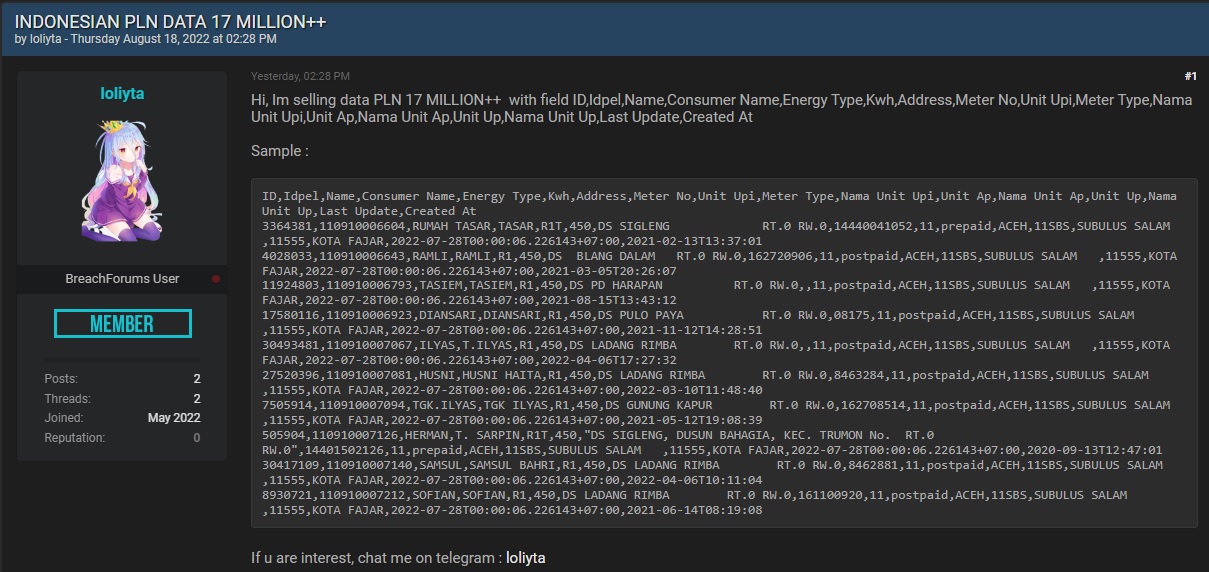Click the Posts count value
1209x572 pixels.
(197, 379)
